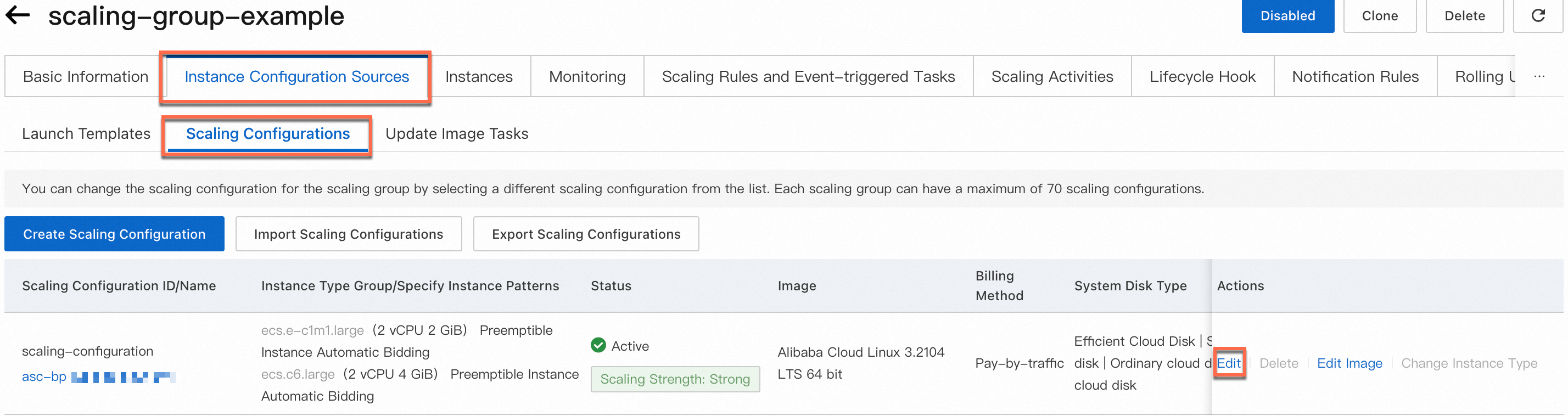Click the Disabled button

pos(1287,16)
